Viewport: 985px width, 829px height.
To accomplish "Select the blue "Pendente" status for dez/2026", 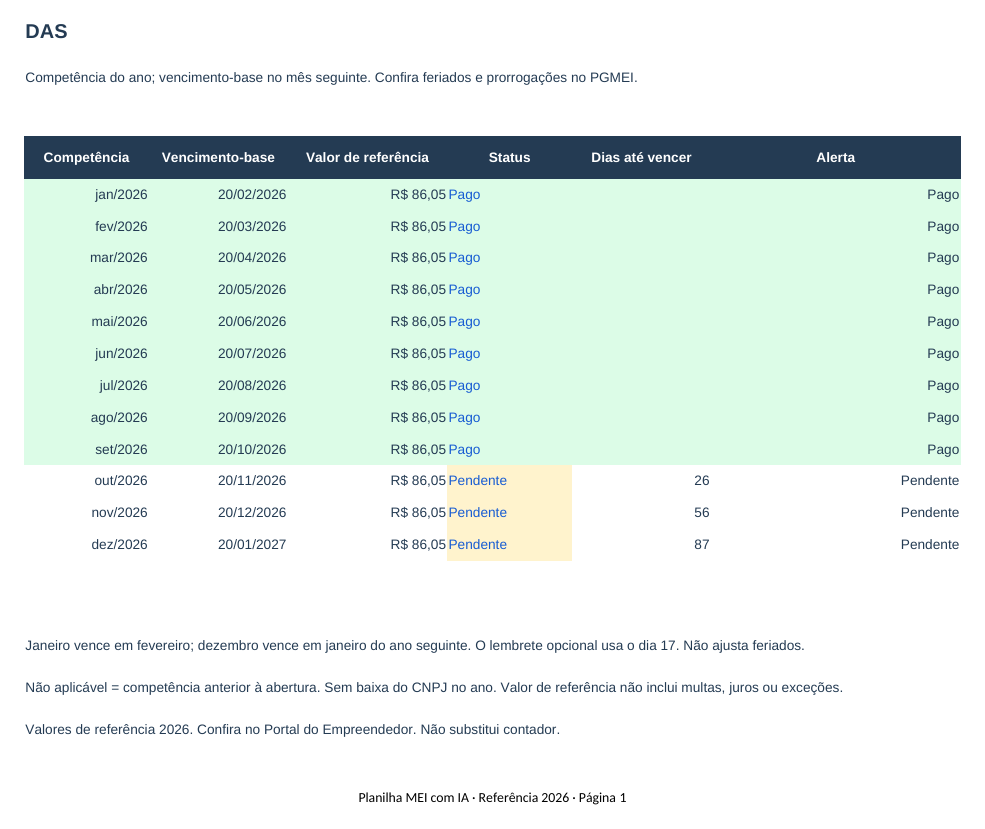I will coord(477,545).
